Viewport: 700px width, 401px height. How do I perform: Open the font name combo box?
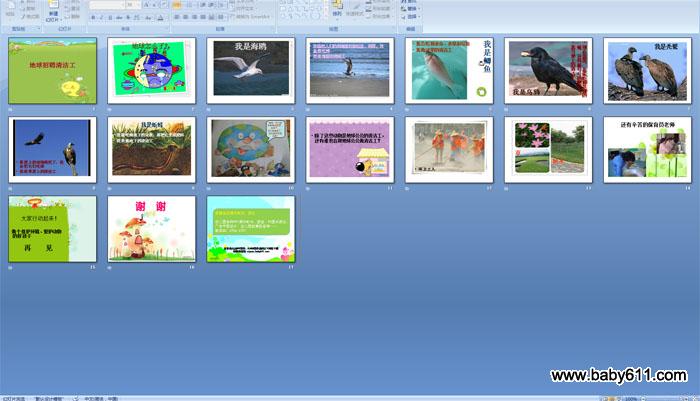pos(107,5)
